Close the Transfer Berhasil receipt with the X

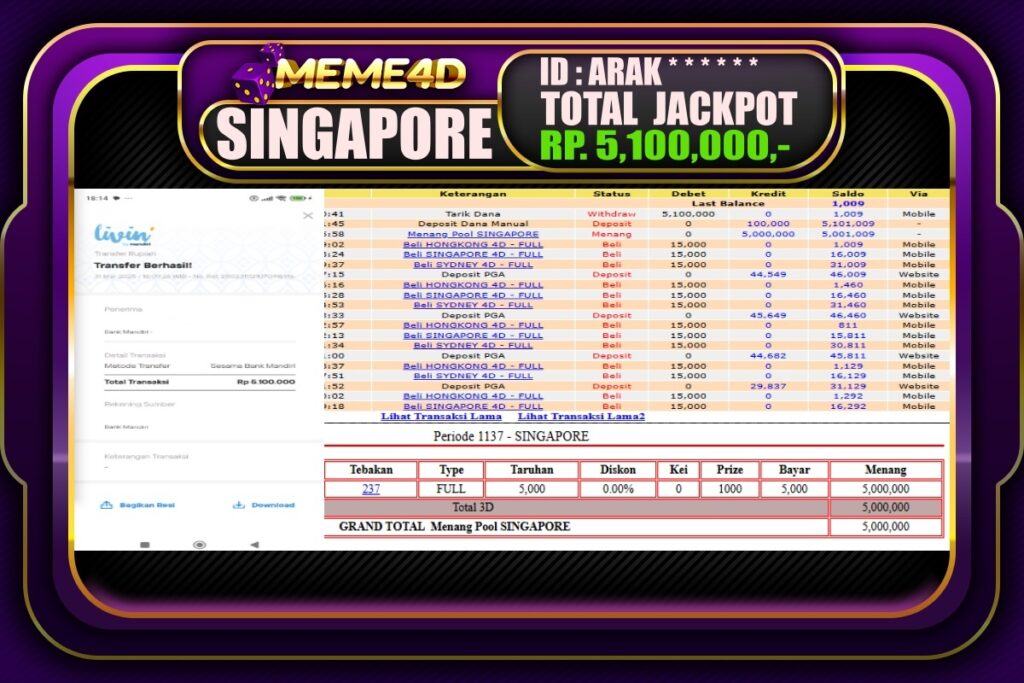pyautogui.click(x=308, y=215)
